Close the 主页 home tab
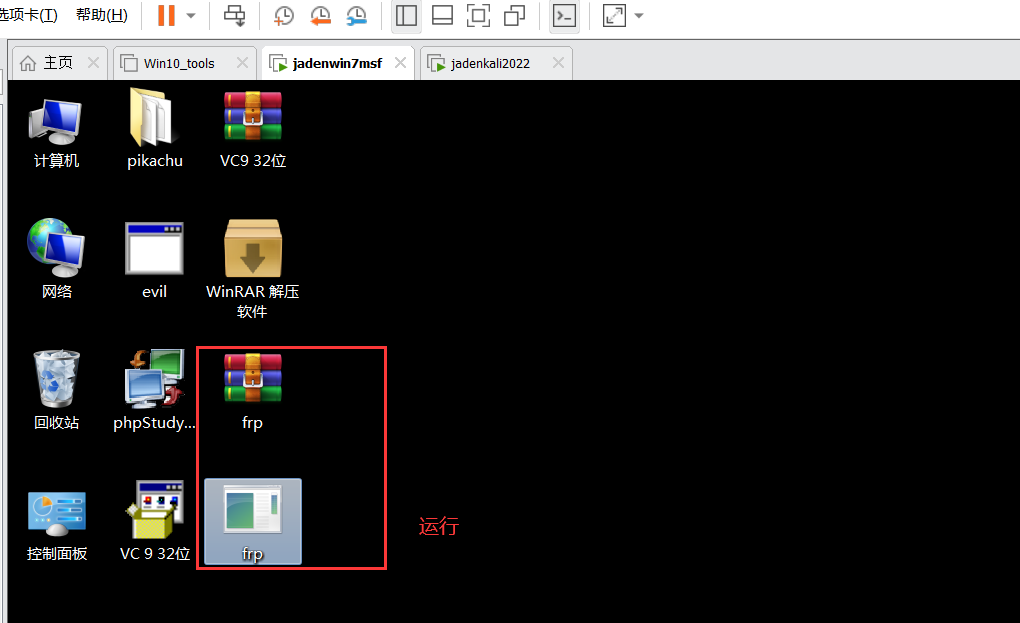This screenshot has height=623, width=1020. click(x=93, y=63)
